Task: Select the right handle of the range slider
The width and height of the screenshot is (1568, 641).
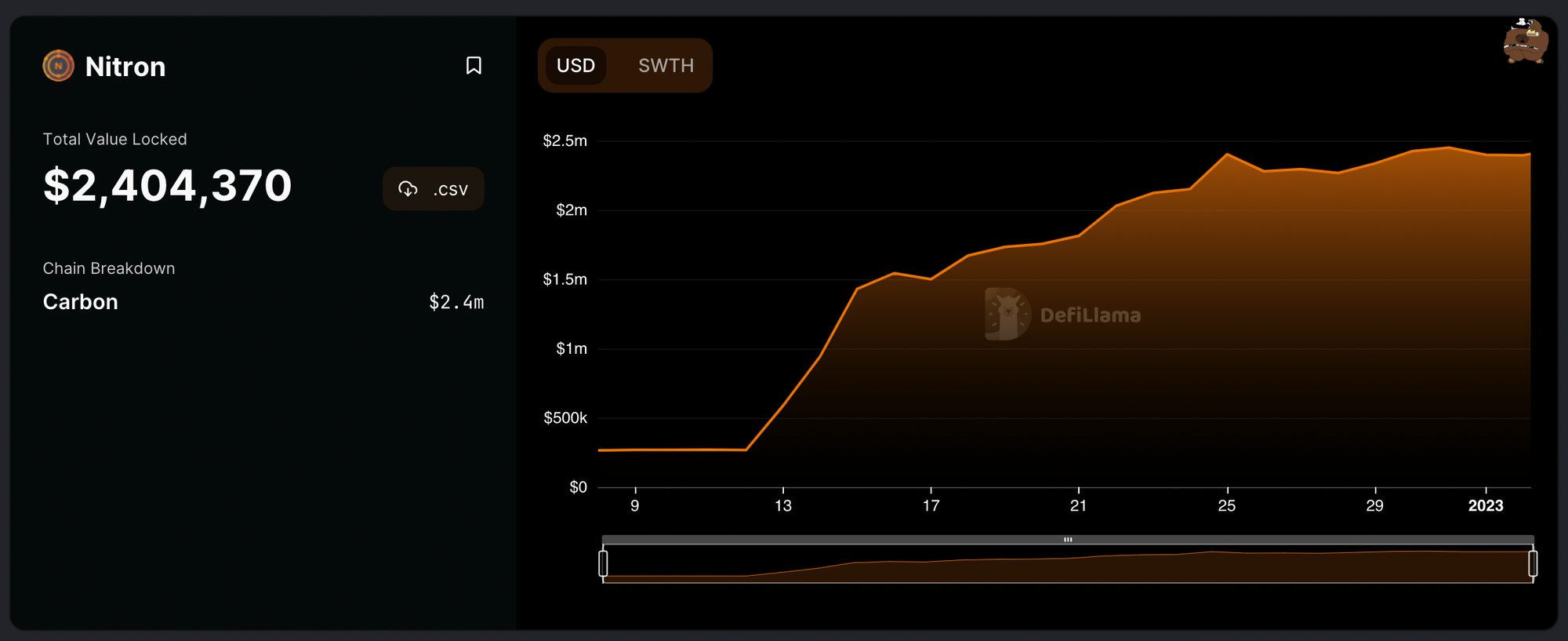Action: pyautogui.click(x=1533, y=563)
